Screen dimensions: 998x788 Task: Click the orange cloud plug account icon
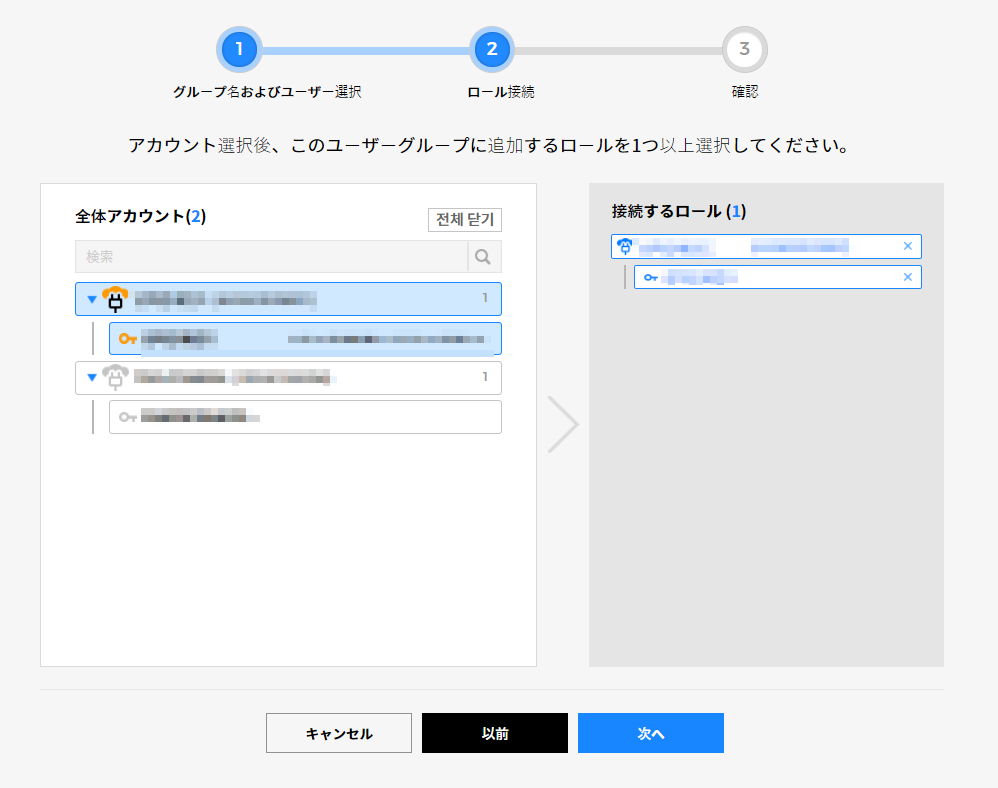(115, 298)
